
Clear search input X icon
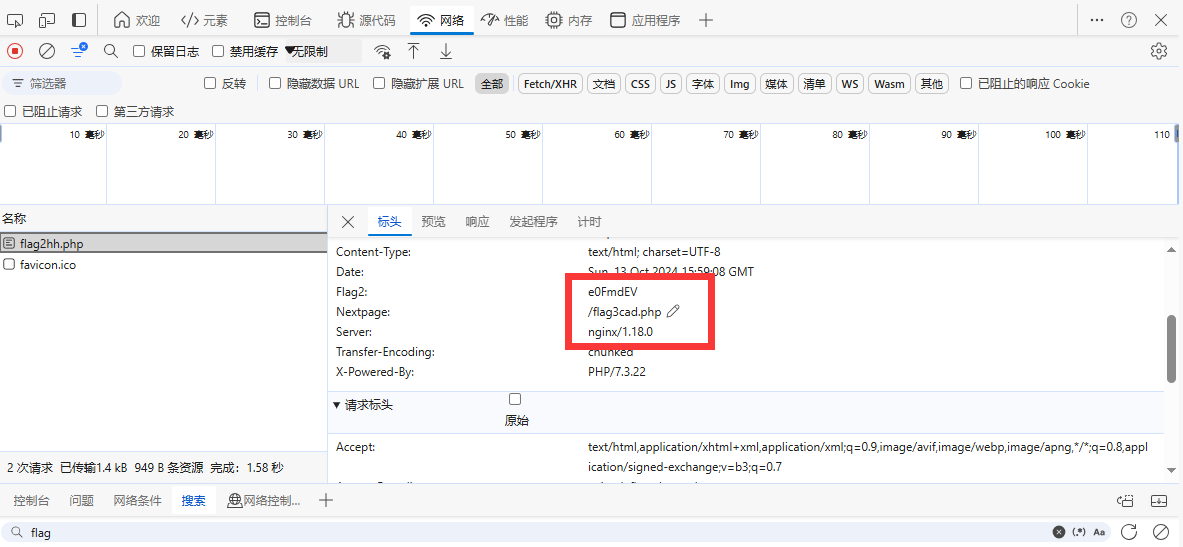click(1059, 532)
